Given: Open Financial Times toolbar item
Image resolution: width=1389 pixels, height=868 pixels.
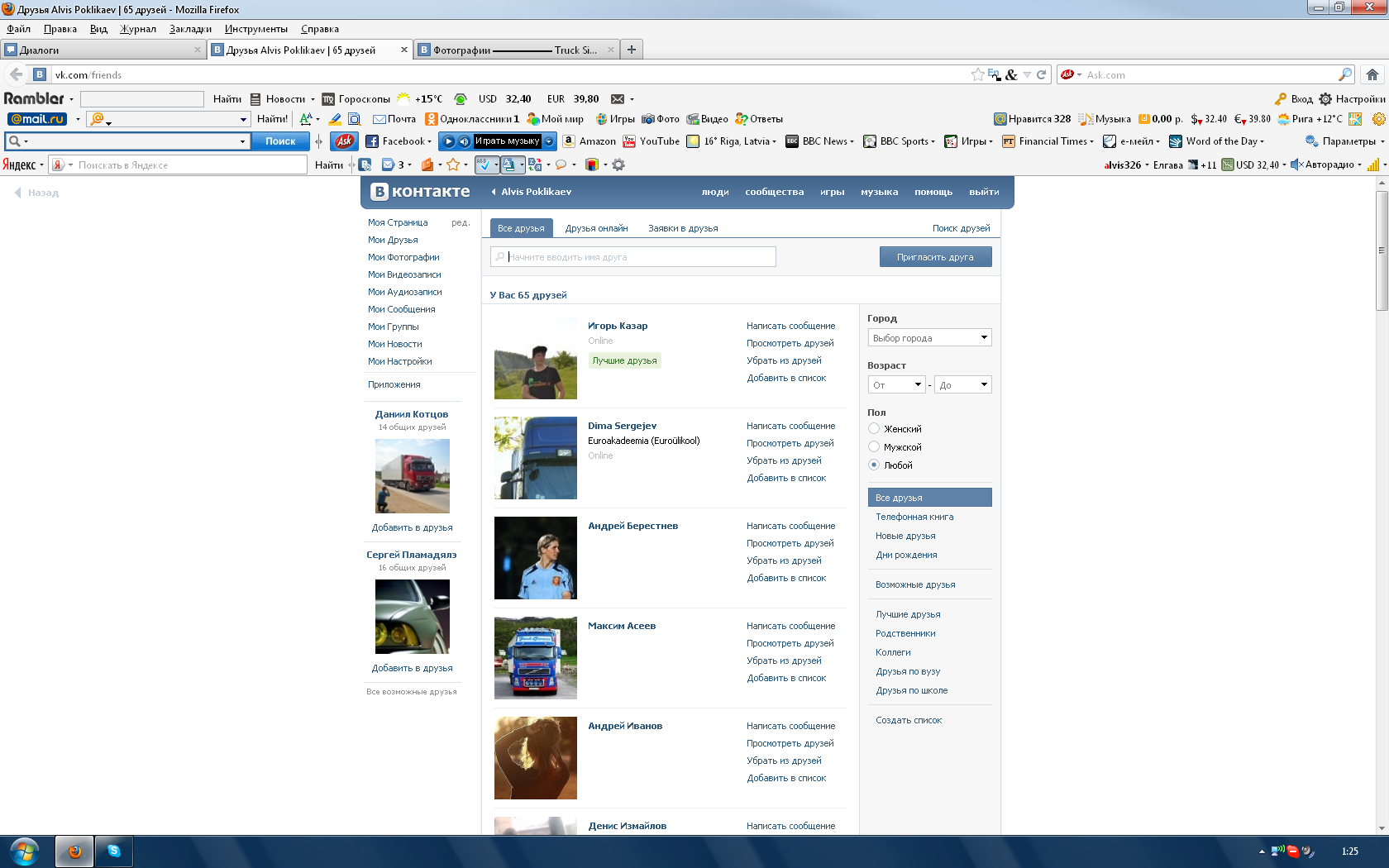Looking at the screenshot, I should [x=1048, y=141].
